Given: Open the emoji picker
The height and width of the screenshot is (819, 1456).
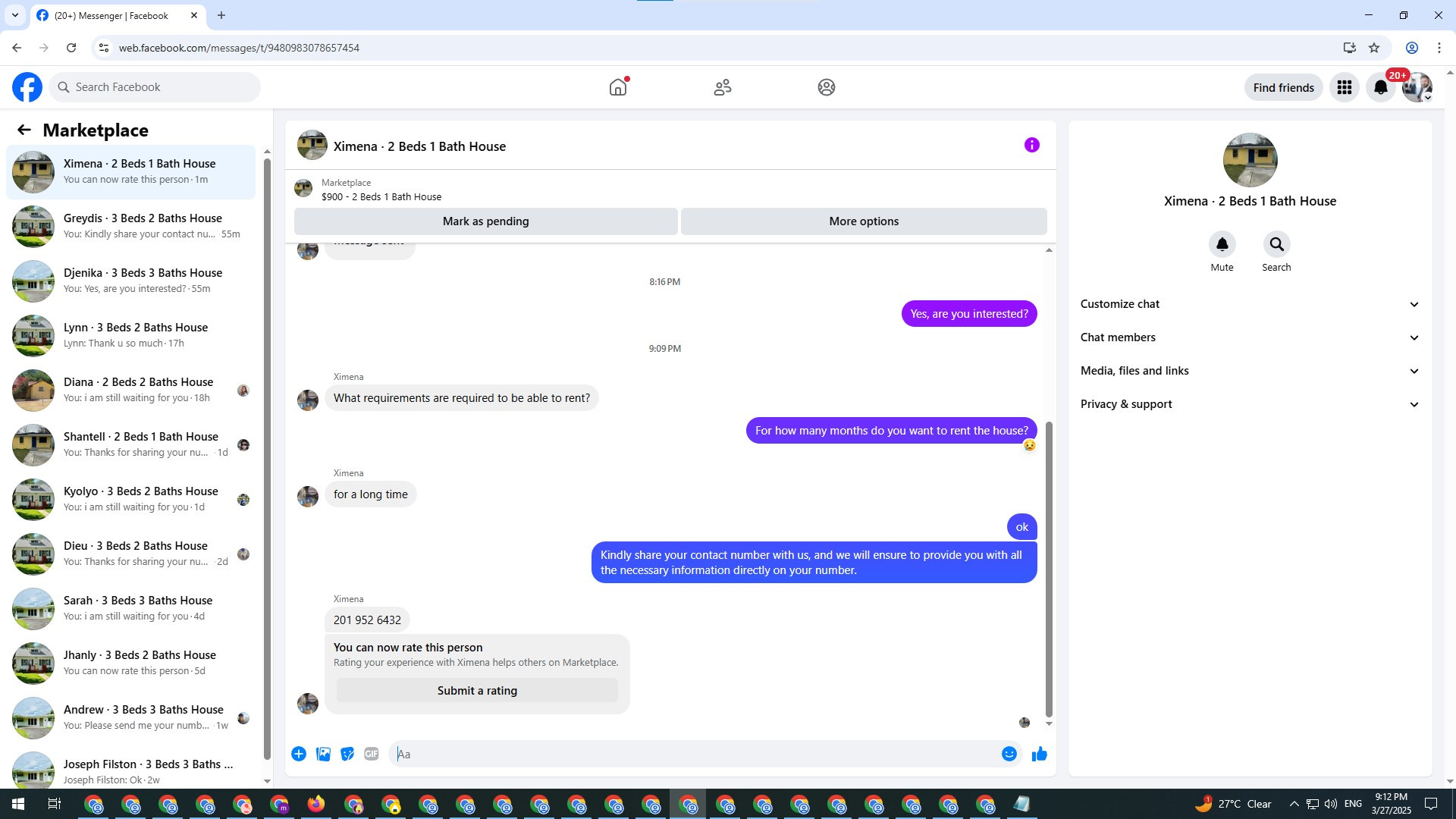Looking at the screenshot, I should [x=1009, y=754].
